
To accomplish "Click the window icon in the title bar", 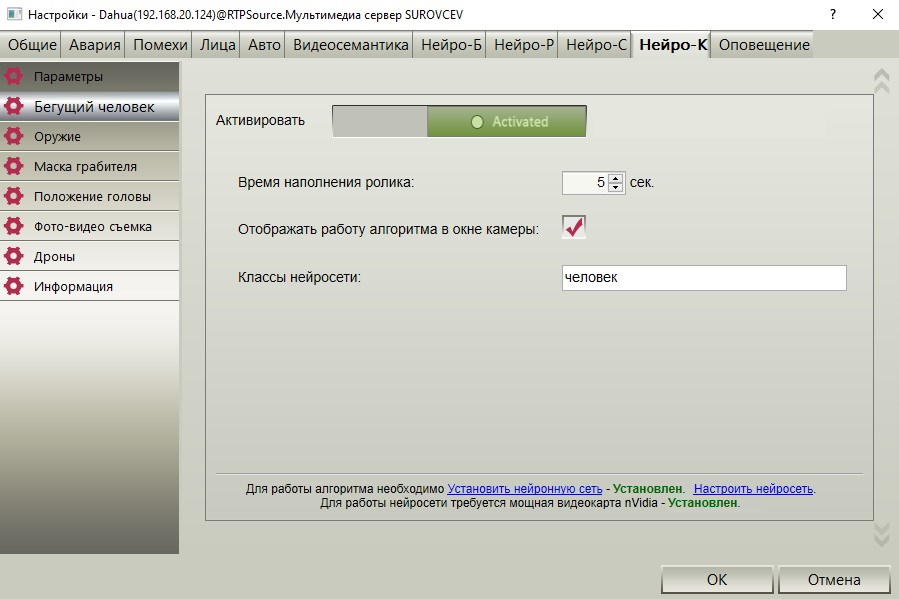I will (x=14, y=14).
